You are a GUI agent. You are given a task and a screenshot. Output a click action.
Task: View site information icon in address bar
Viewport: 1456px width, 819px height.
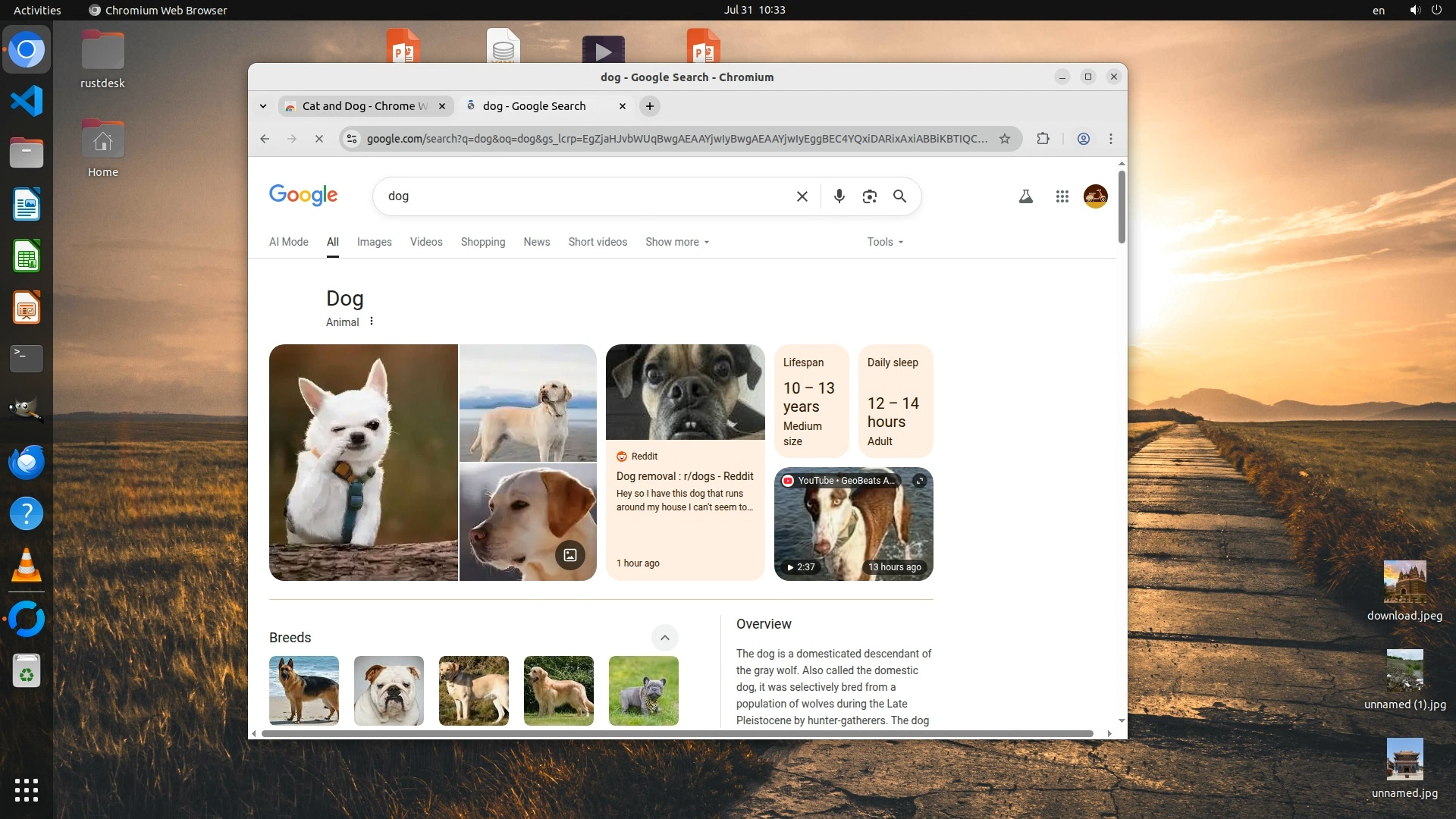(x=351, y=139)
